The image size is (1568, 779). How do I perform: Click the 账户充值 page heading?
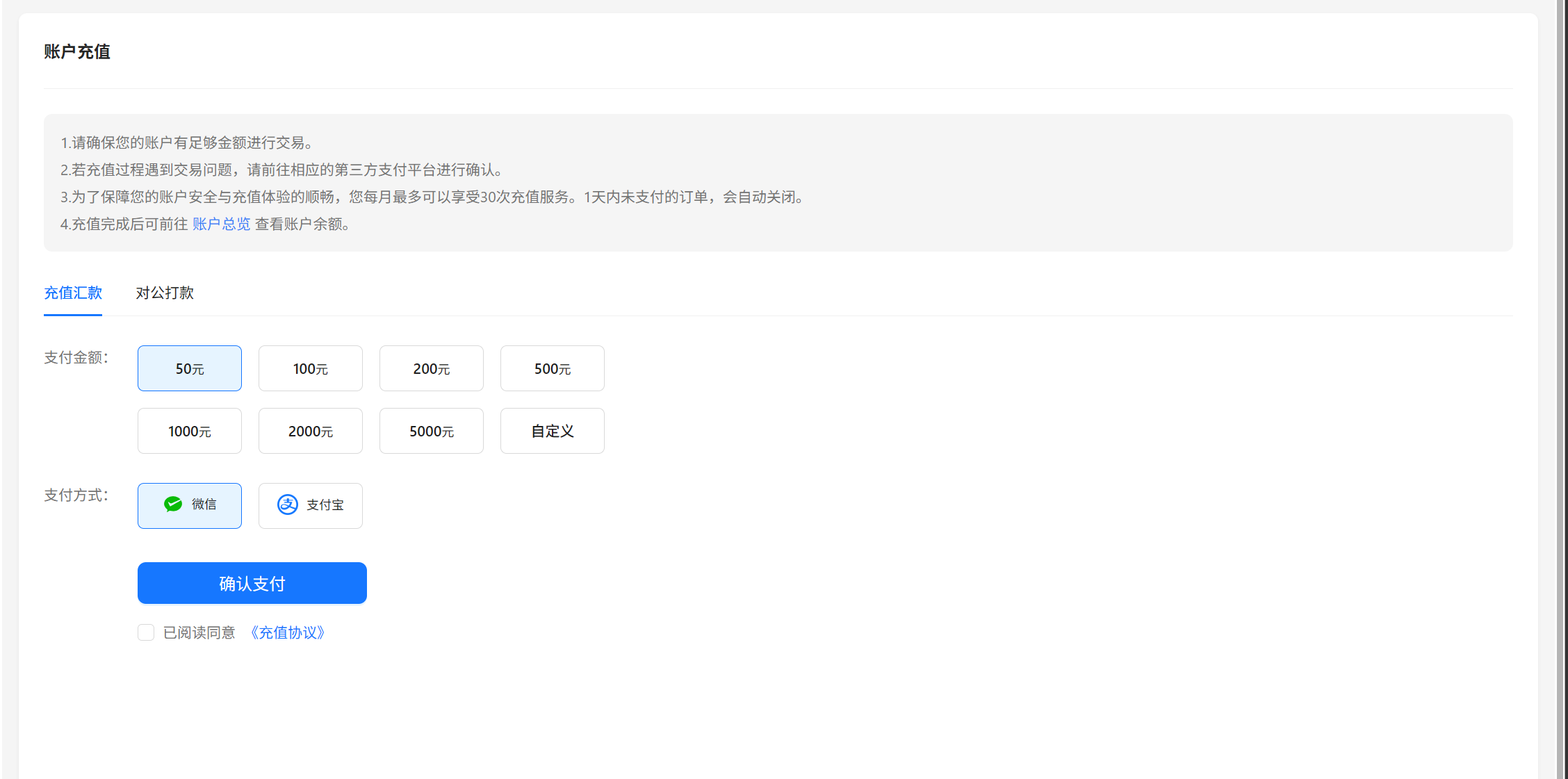[77, 51]
